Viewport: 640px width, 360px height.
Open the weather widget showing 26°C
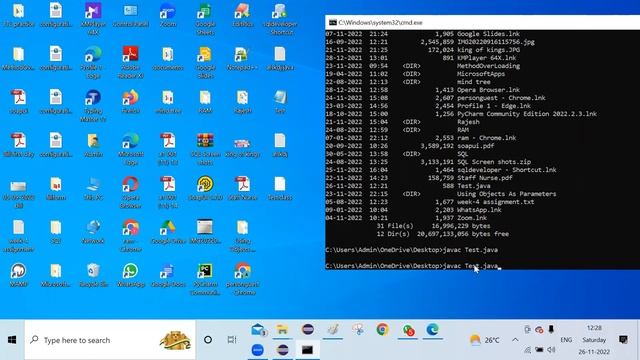tap(484, 340)
